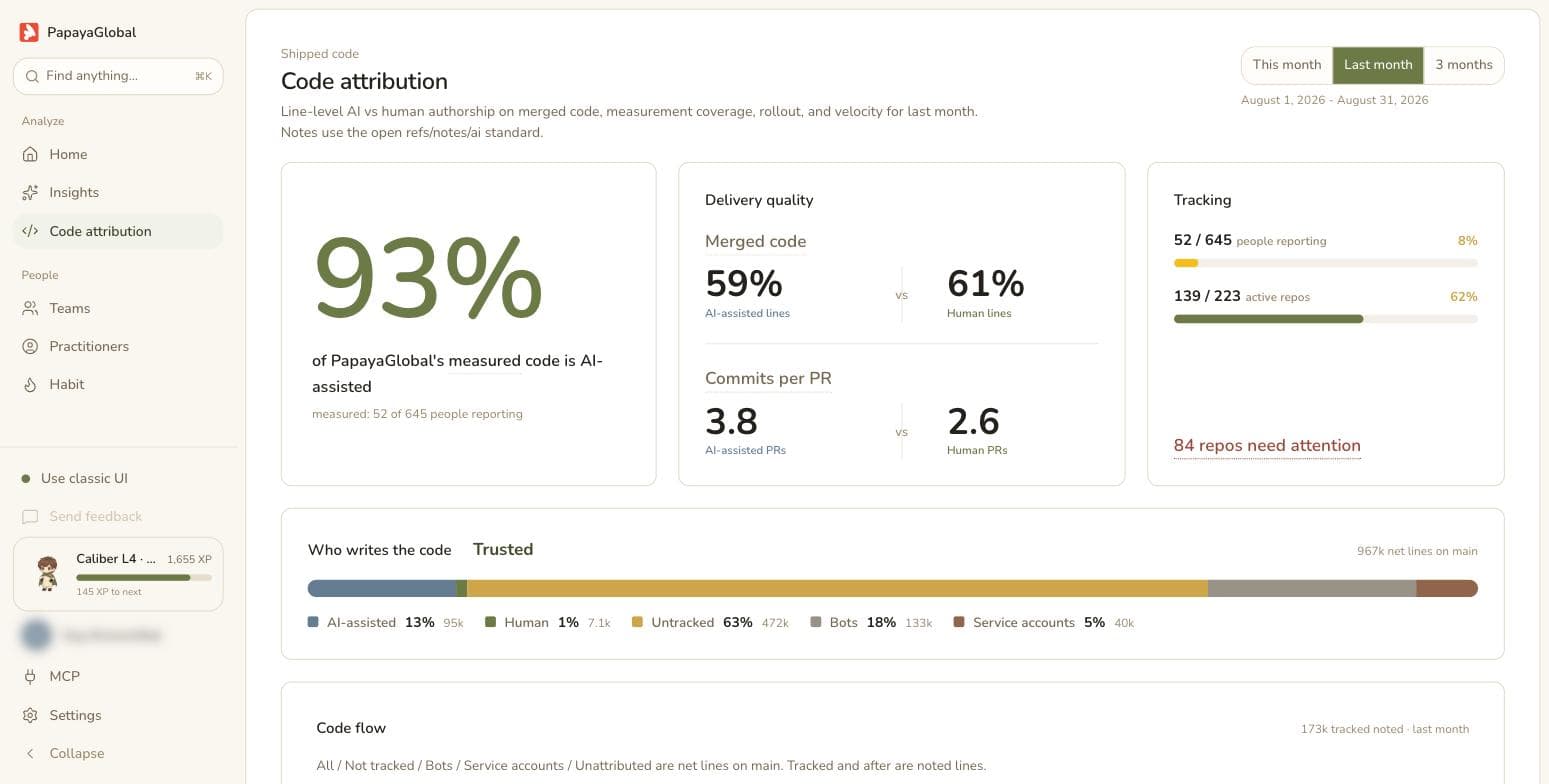The height and width of the screenshot is (784, 1549).
Task: Open MCP settings
Action: [x=118, y=676]
